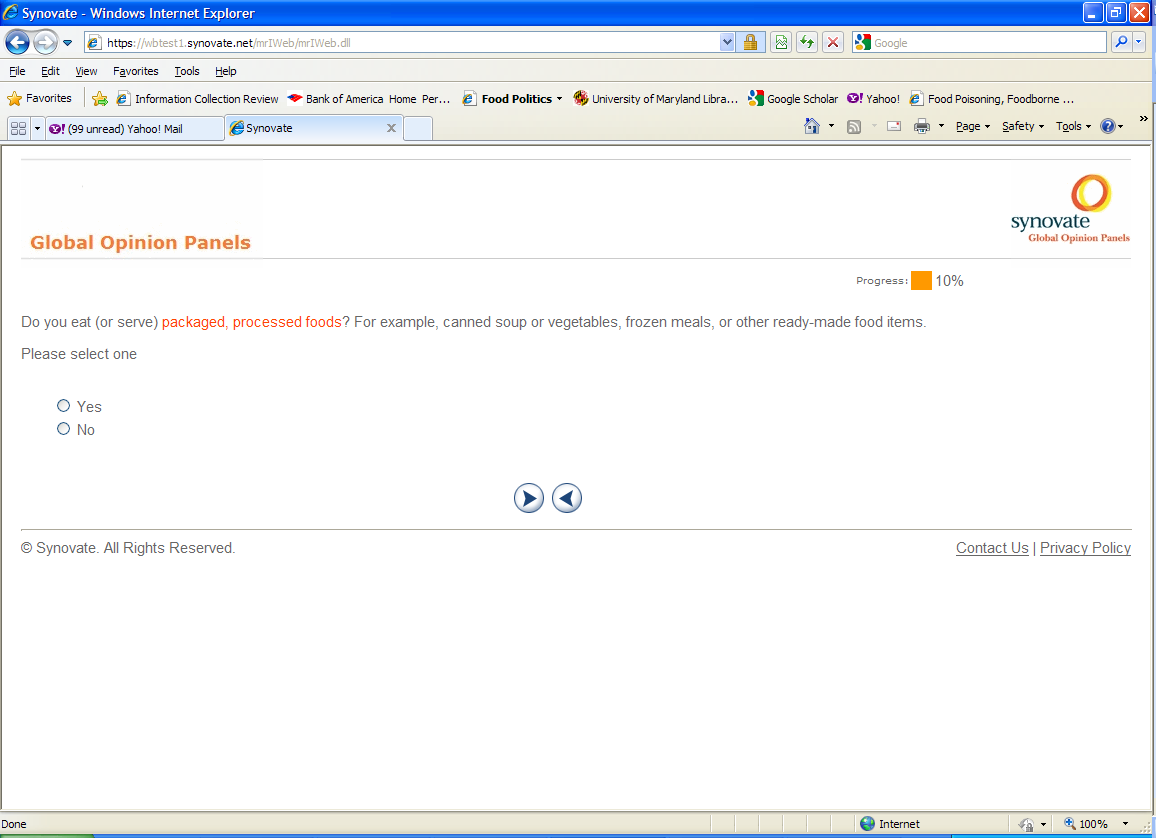Open Information Collection Review bookmark

[x=198, y=99]
